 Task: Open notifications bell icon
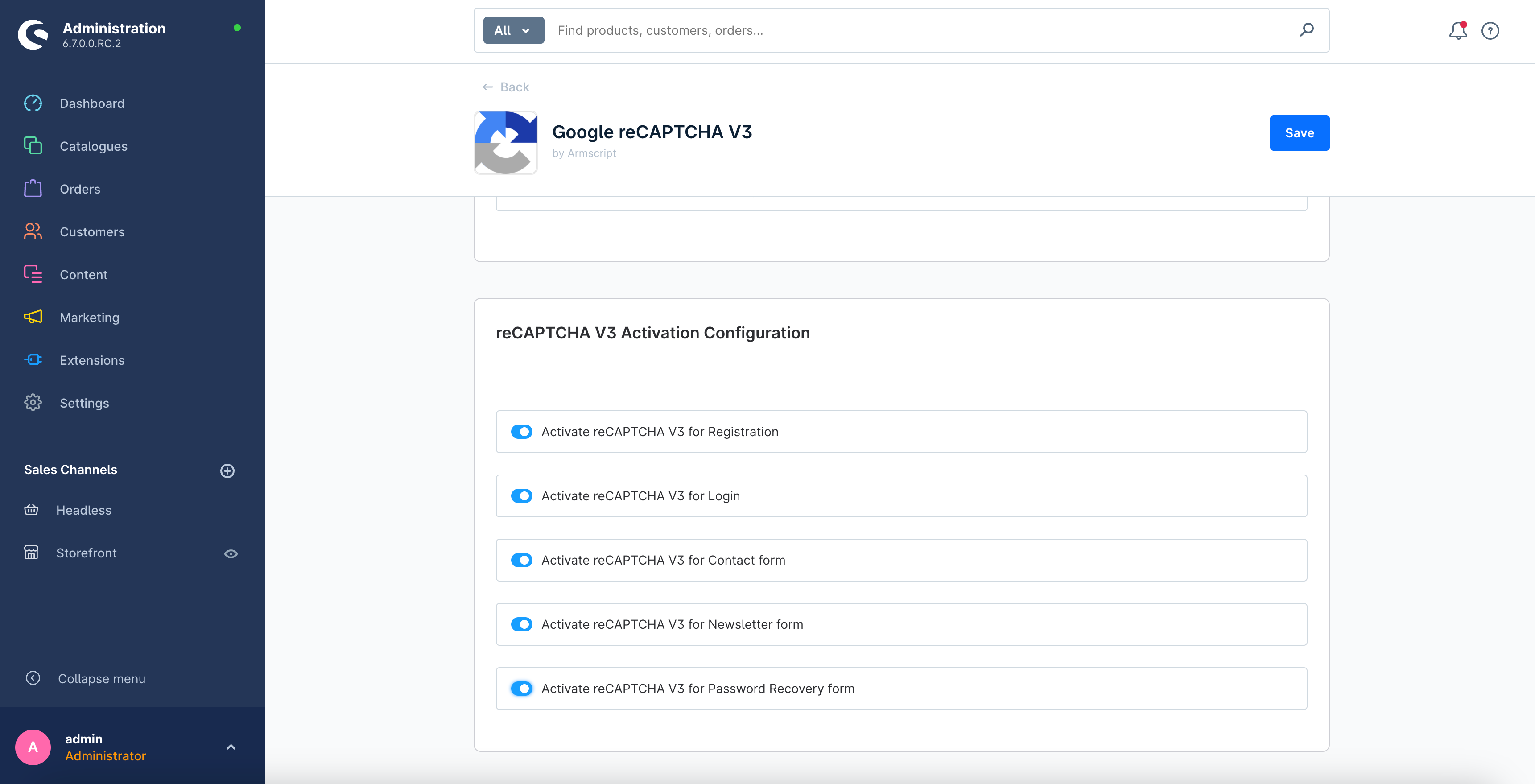pos(1457,30)
